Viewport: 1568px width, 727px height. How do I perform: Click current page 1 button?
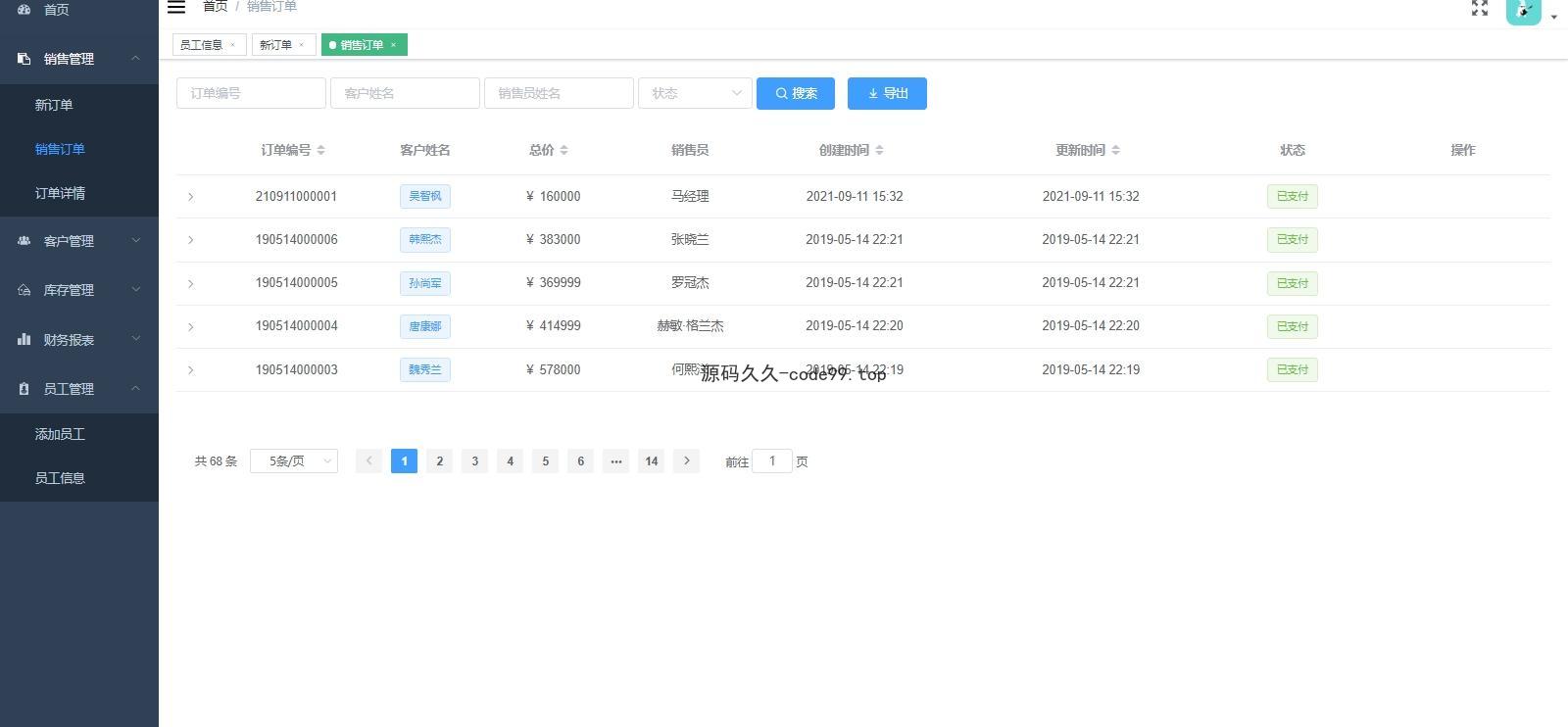click(404, 460)
